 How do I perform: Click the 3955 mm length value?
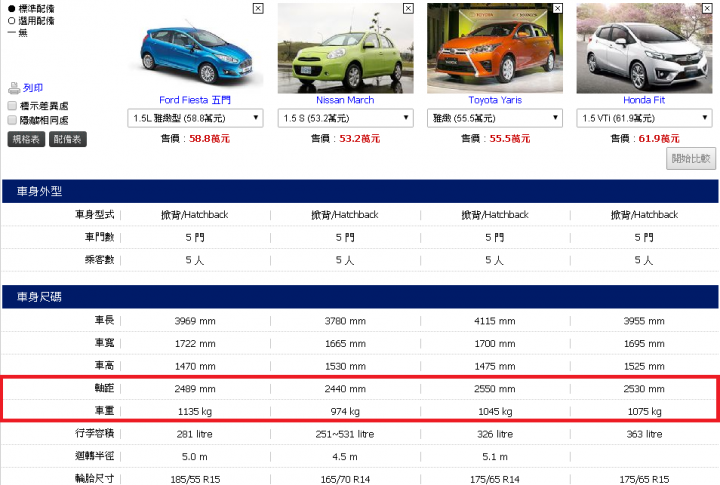644,321
